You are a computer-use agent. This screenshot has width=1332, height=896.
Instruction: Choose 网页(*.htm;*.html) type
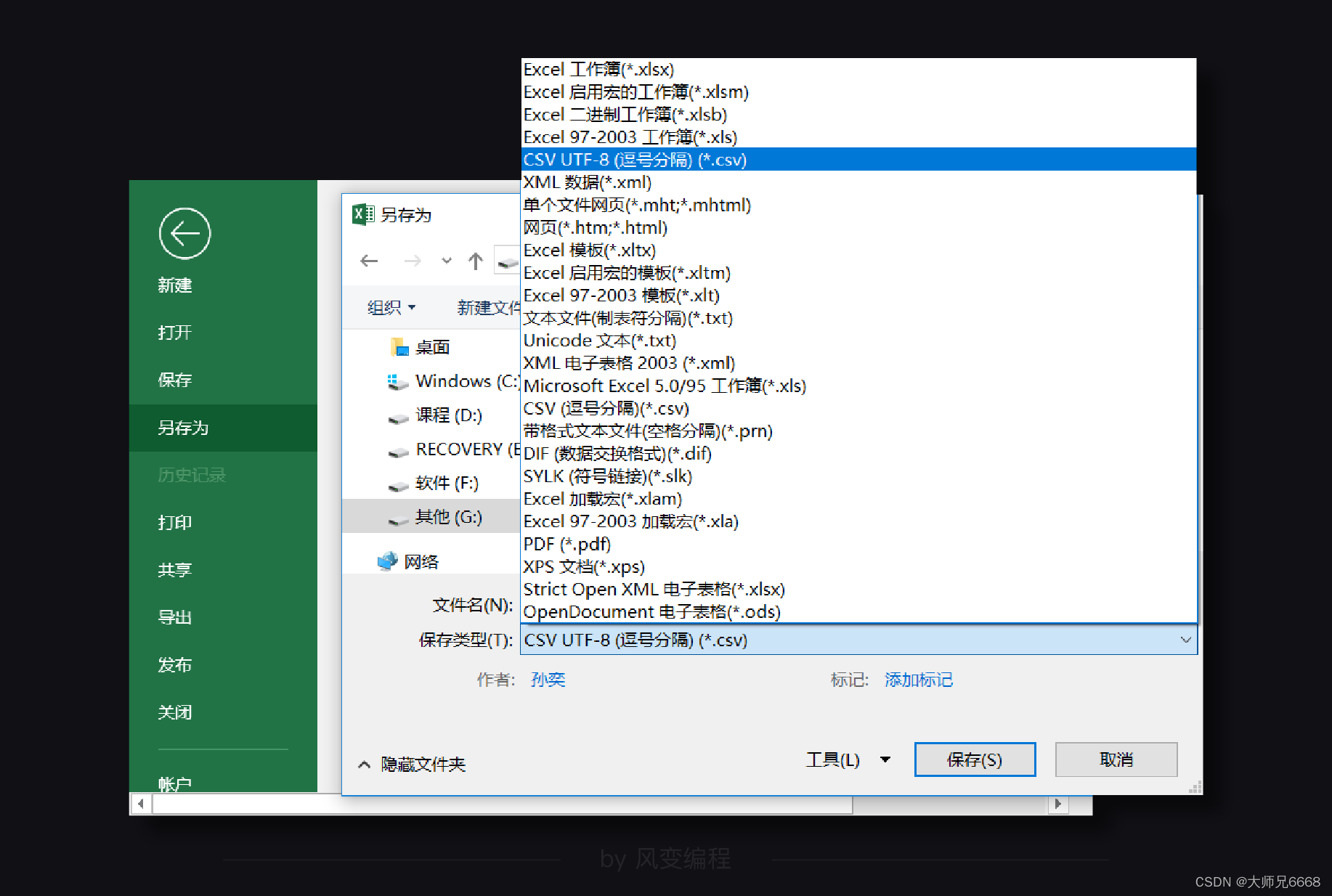click(858, 228)
